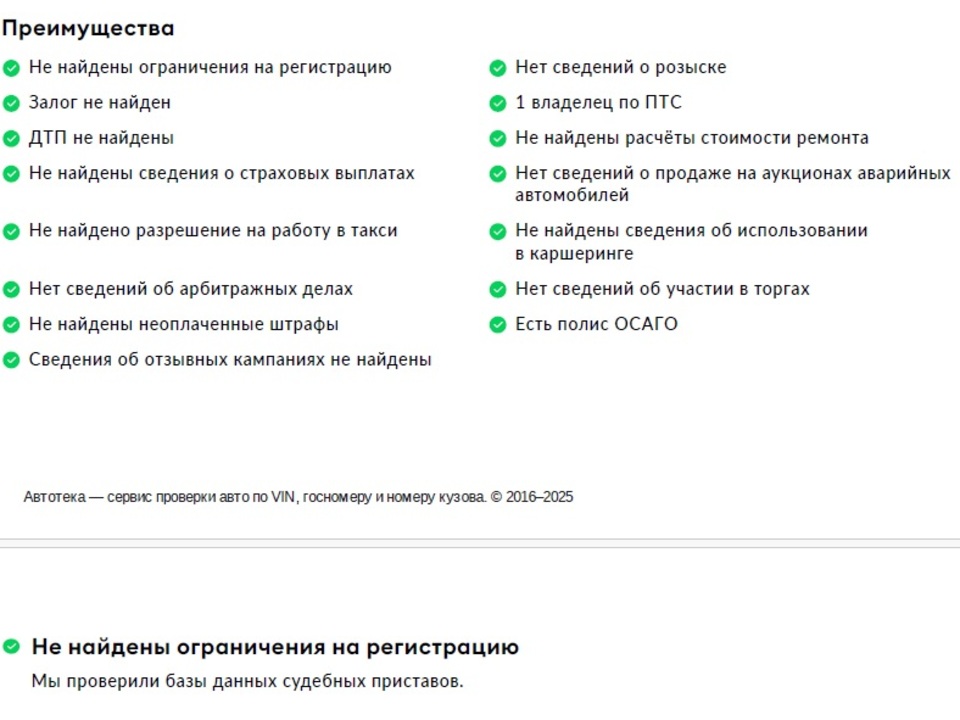The image size is (960, 720).
Task: Click text about базы данных судебных приставов
Action: (x=247, y=681)
